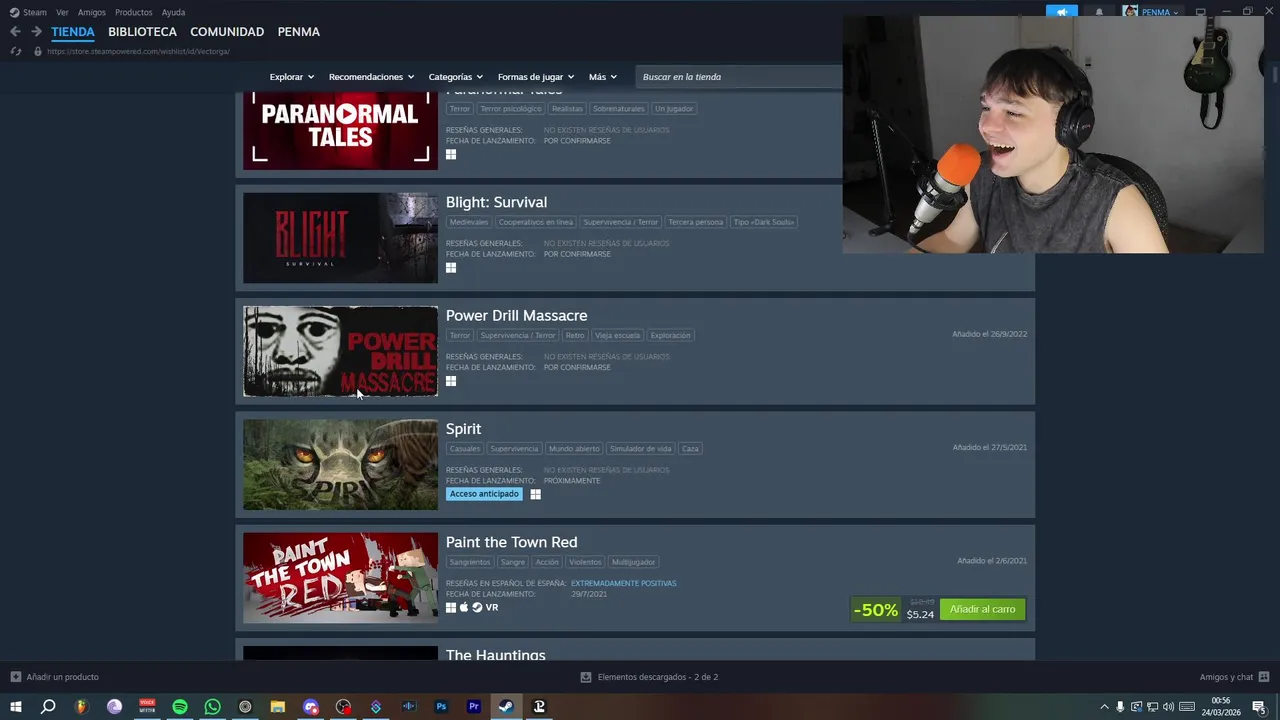Open the Paranormal Tales thumbnail
The height and width of the screenshot is (720, 1280).
pos(340,130)
